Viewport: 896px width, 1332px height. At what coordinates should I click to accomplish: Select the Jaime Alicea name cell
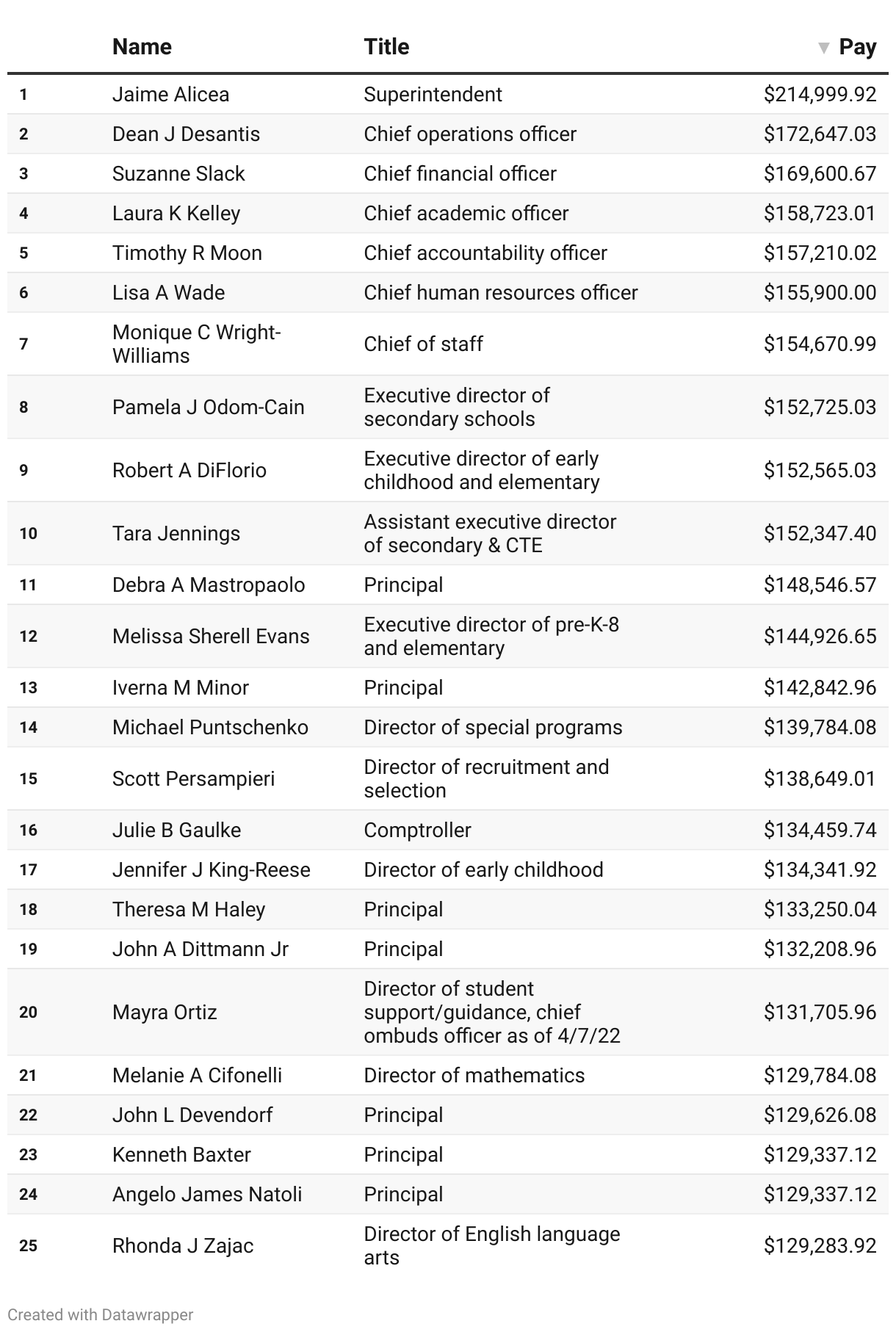tap(170, 95)
